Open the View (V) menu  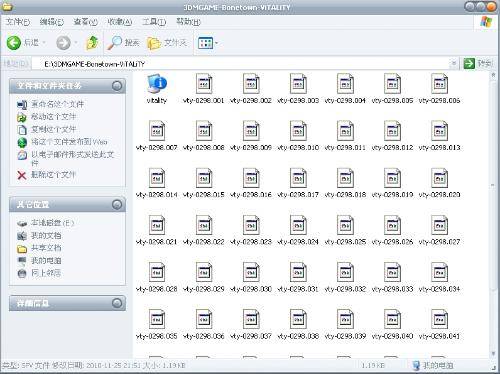85,22
